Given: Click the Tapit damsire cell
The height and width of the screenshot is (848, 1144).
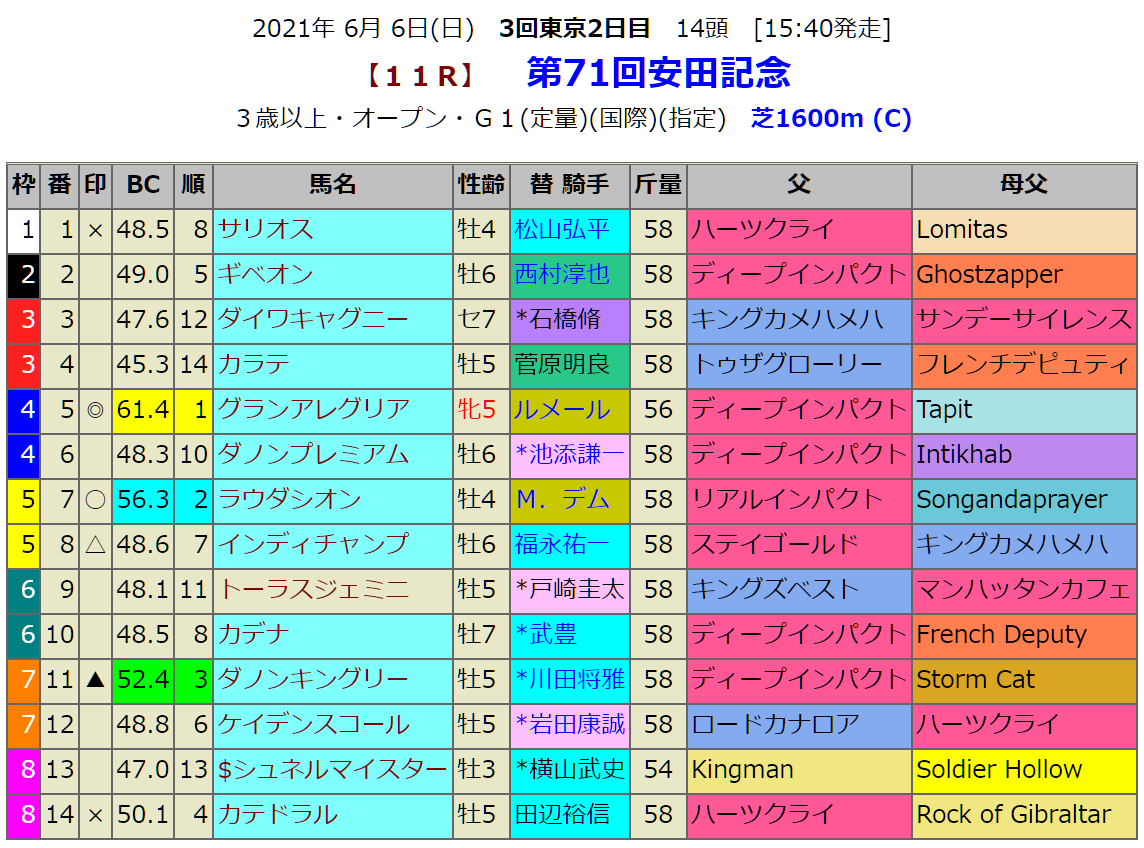Looking at the screenshot, I should pyautogui.click(x=944, y=410).
